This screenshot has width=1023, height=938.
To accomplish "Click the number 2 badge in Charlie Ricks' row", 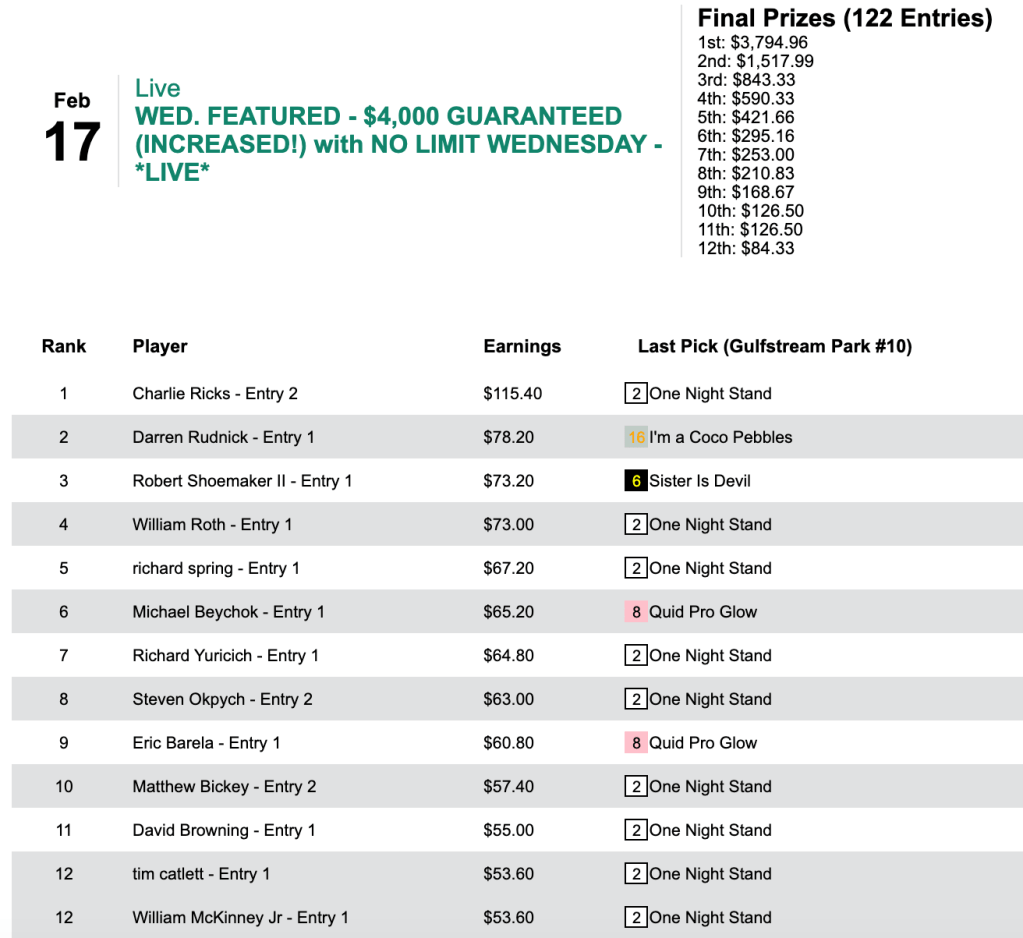I will [635, 394].
